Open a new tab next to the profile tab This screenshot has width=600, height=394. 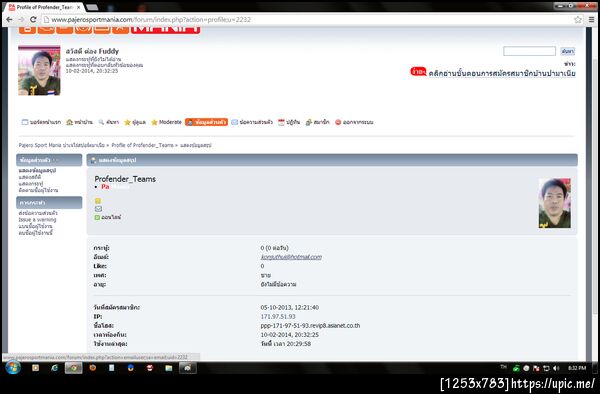click(x=92, y=7)
